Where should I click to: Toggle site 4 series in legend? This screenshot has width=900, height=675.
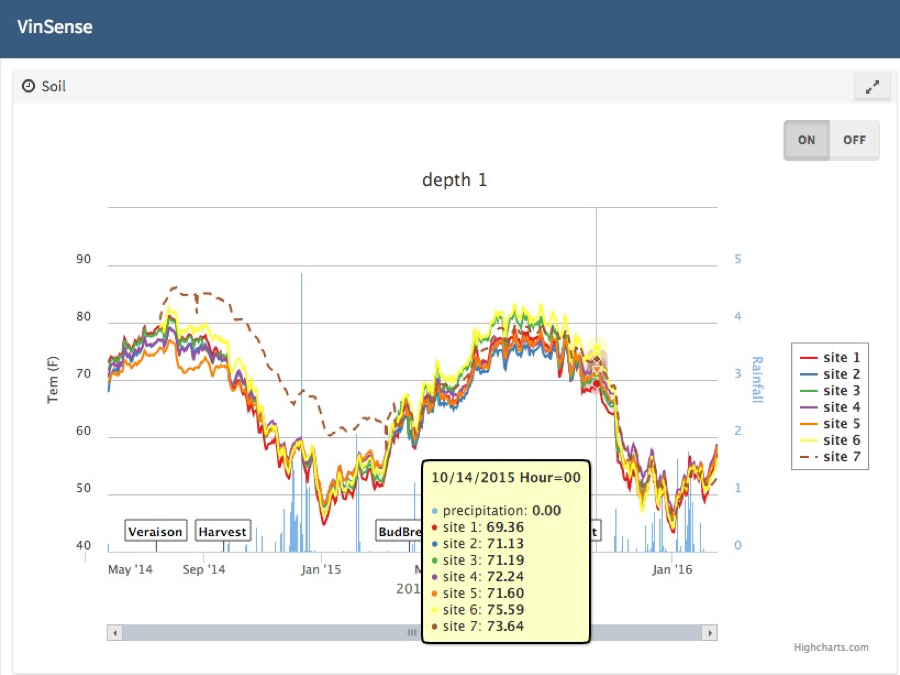pos(830,408)
